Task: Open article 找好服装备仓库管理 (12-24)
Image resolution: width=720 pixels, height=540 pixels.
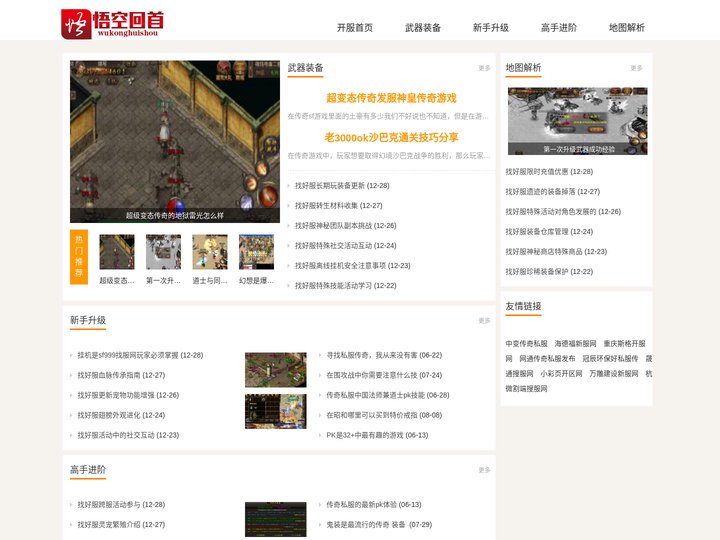Action: 549,231
